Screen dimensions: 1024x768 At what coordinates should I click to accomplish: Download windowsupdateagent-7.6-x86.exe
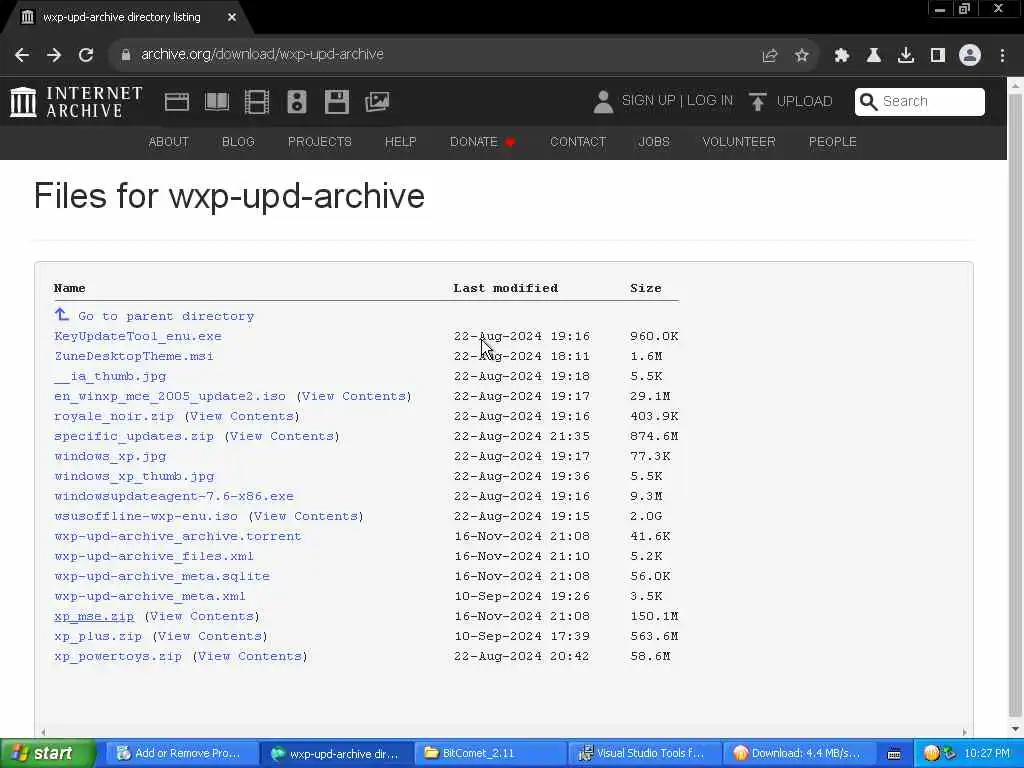174,496
